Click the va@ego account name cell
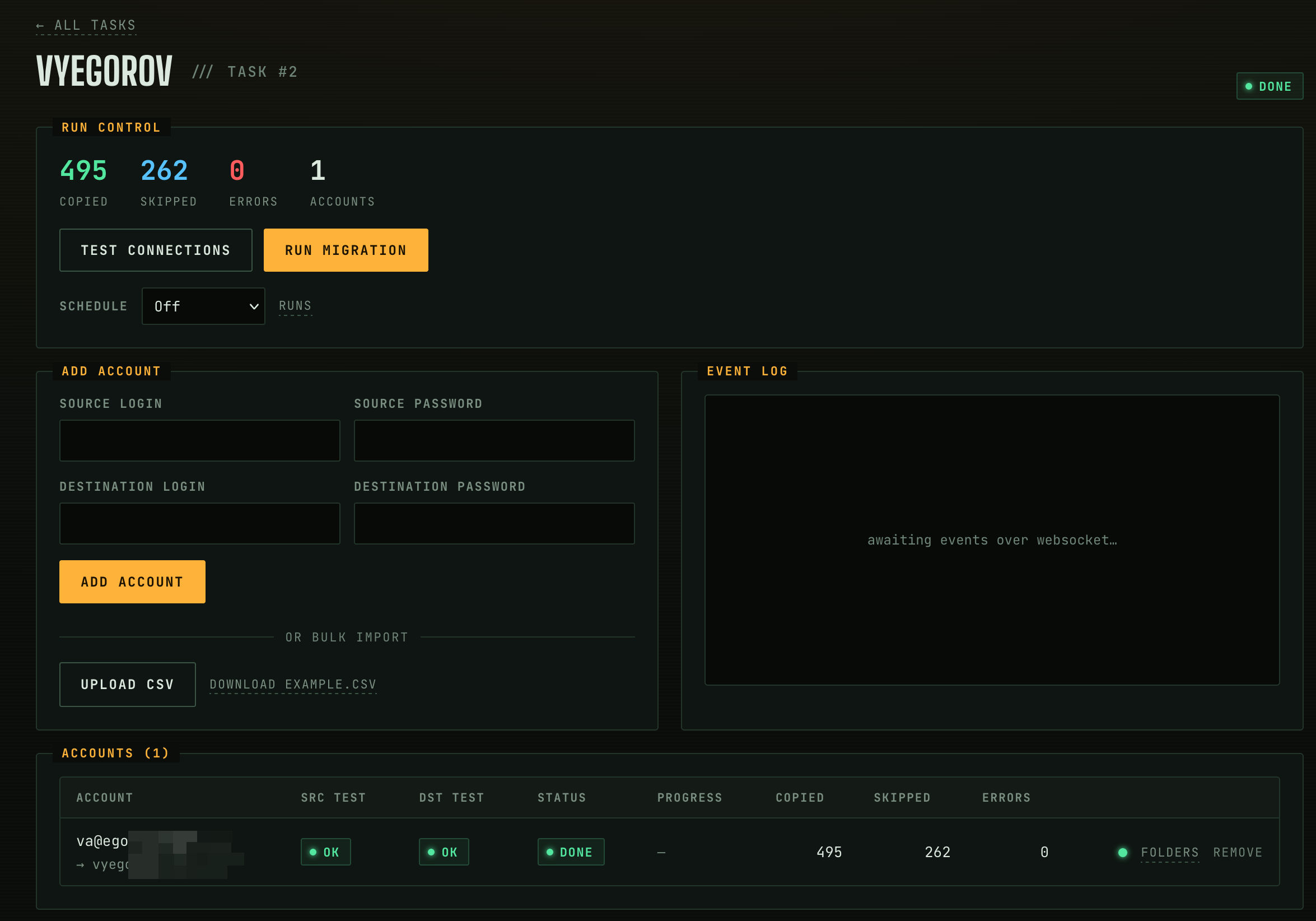The height and width of the screenshot is (921, 1316). [160, 852]
